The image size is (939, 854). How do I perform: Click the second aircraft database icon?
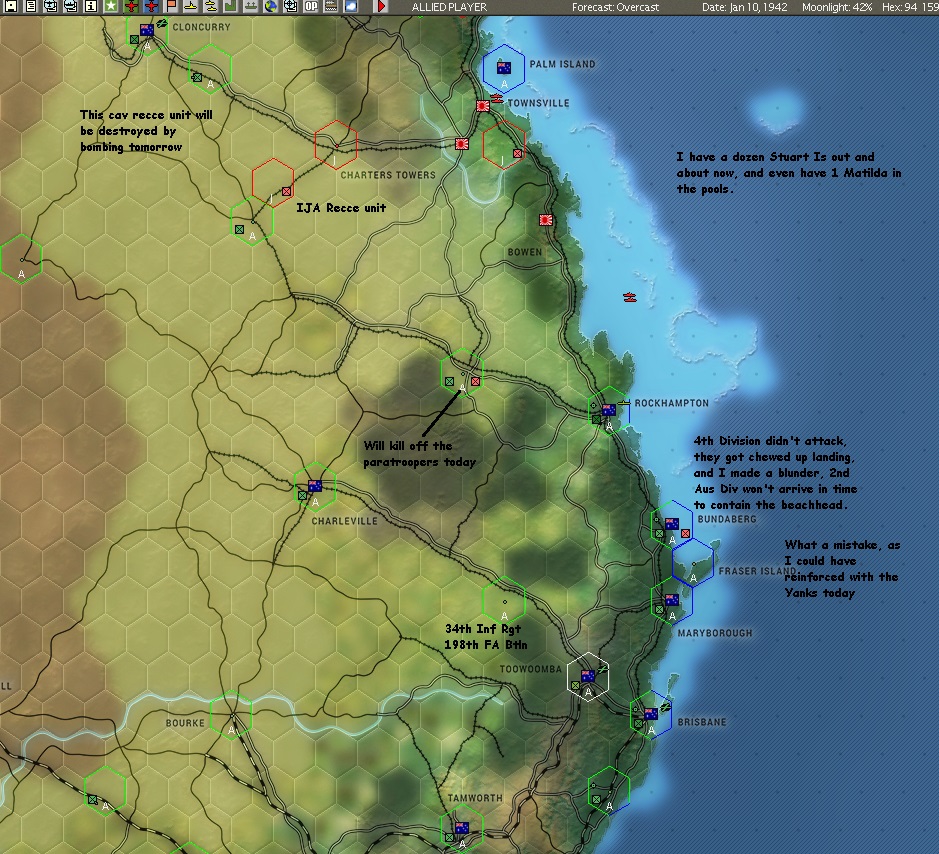[71, 7]
